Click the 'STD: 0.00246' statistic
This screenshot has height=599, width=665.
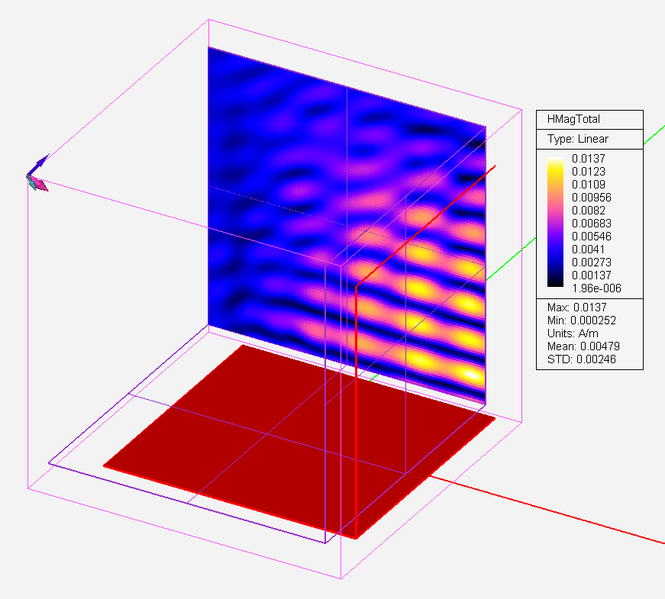coord(581,359)
